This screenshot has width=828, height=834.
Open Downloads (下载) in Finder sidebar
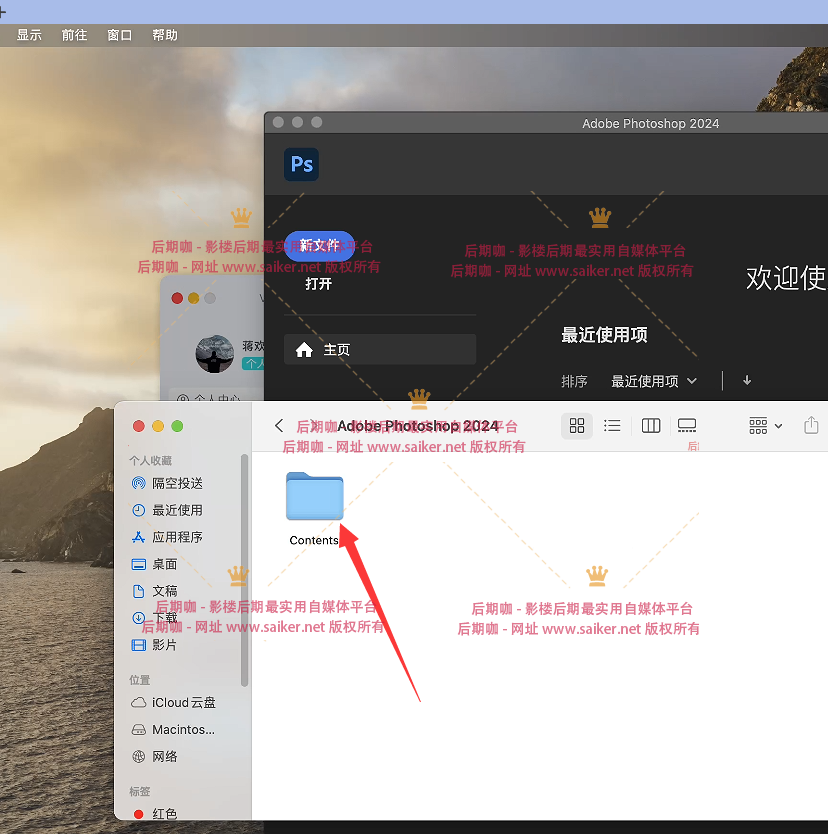[x=155, y=618]
